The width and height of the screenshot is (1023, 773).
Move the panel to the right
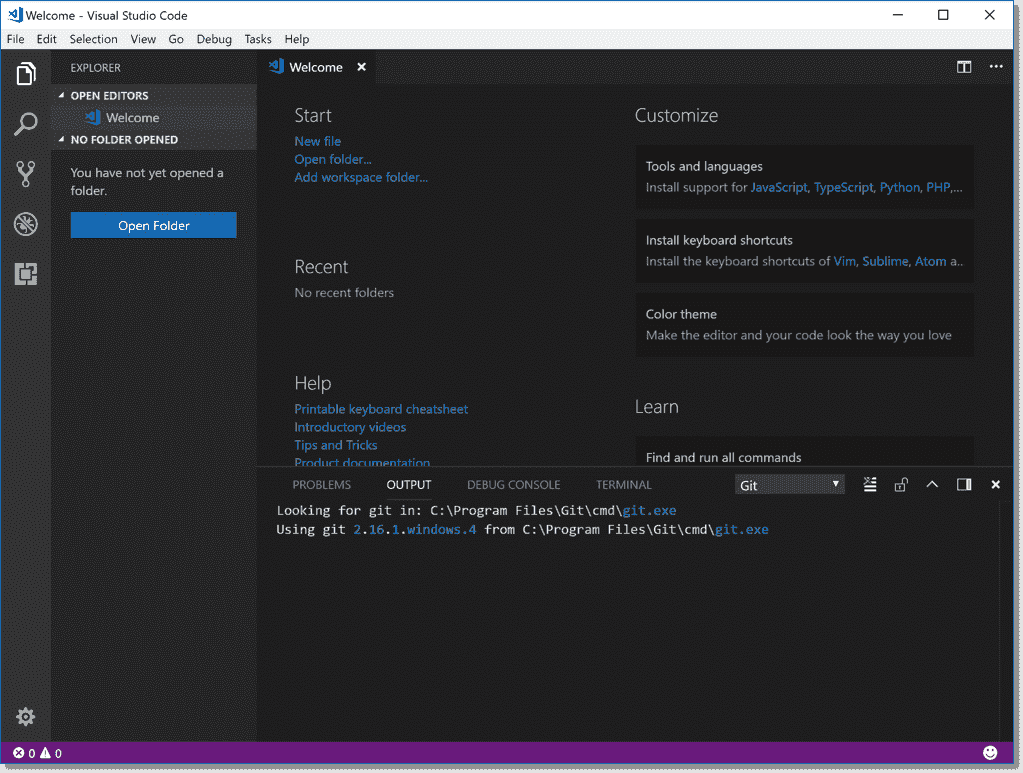click(x=964, y=484)
